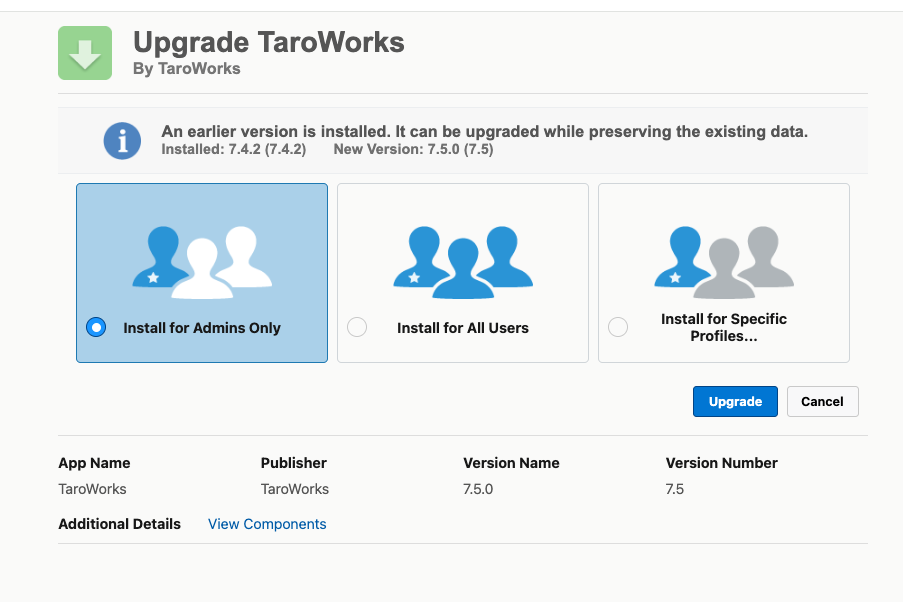Screen dimensions: 903x602
Task: Click the Version Number value 7.5
Action: [x=675, y=489]
